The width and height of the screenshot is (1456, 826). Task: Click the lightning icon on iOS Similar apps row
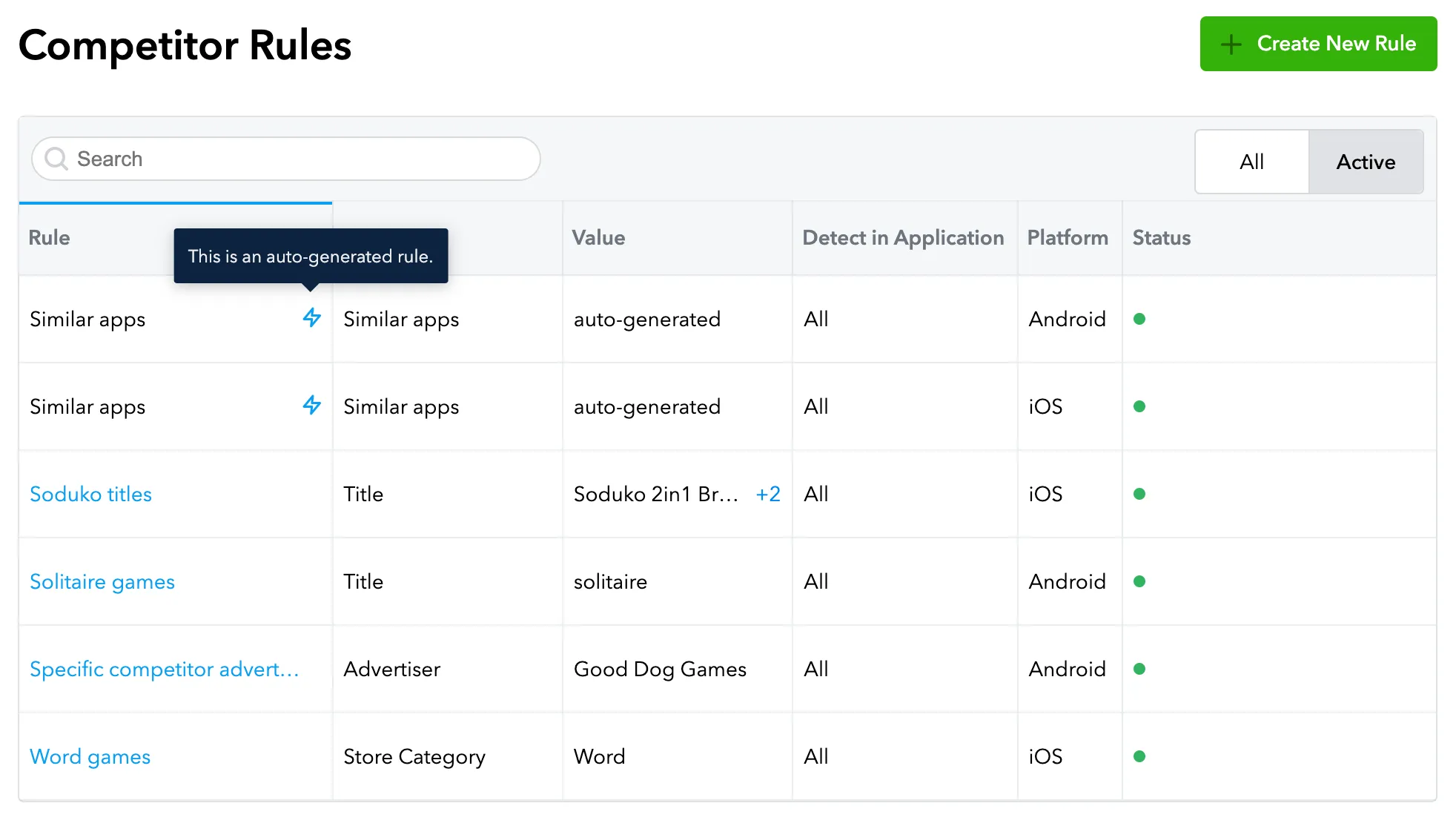pos(311,406)
